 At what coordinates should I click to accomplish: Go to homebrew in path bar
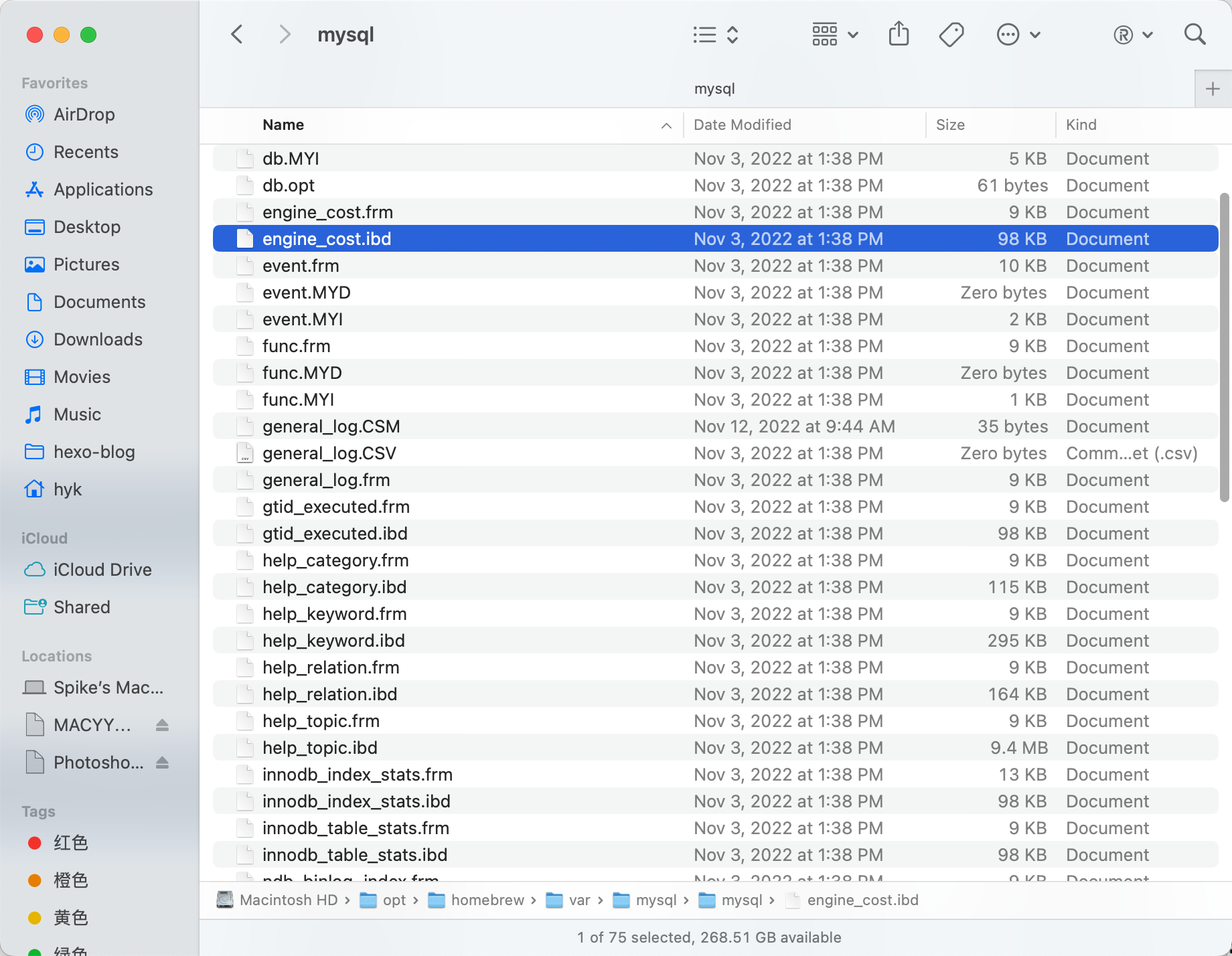pos(476,900)
